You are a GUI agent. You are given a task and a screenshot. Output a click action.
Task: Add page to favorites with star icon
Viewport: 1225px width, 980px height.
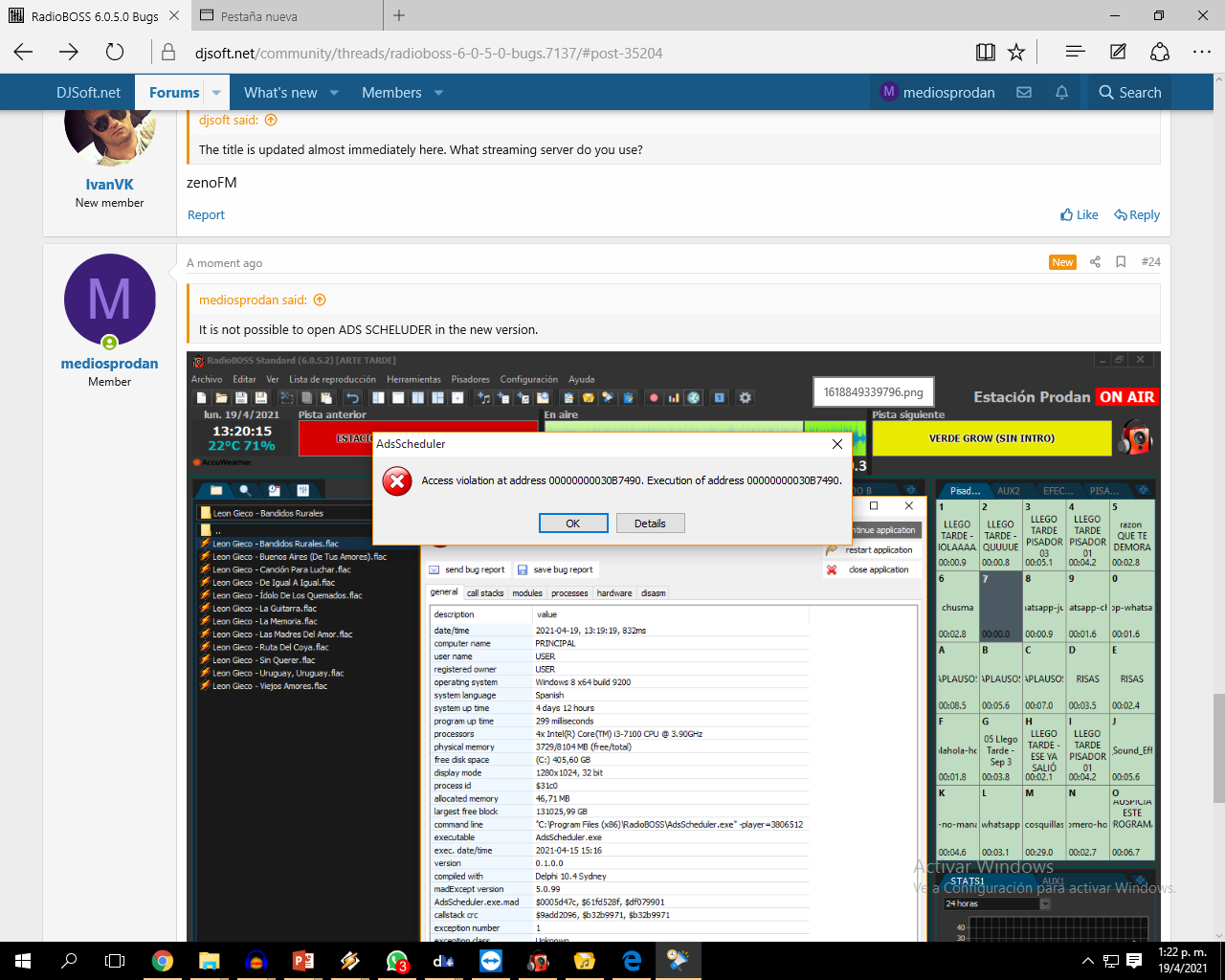pyautogui.click(x=1016, y=53)
